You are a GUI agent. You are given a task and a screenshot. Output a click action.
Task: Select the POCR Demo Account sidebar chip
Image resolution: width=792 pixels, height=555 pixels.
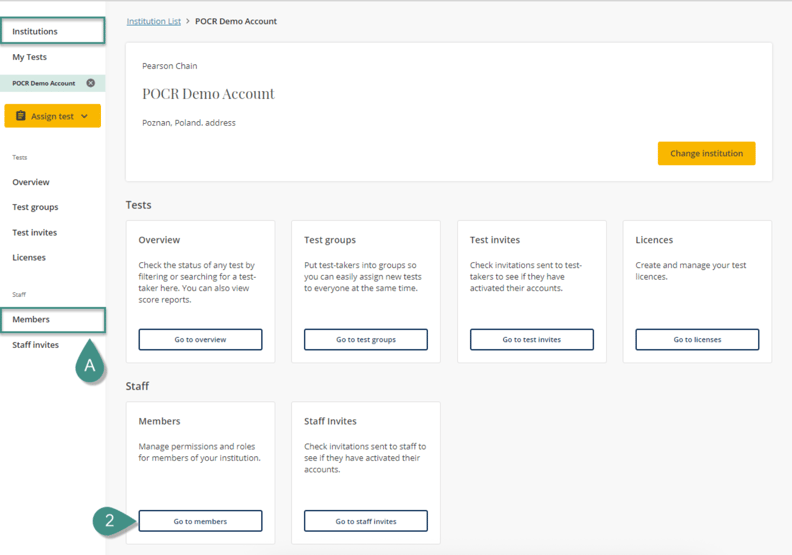pos(44,83)
